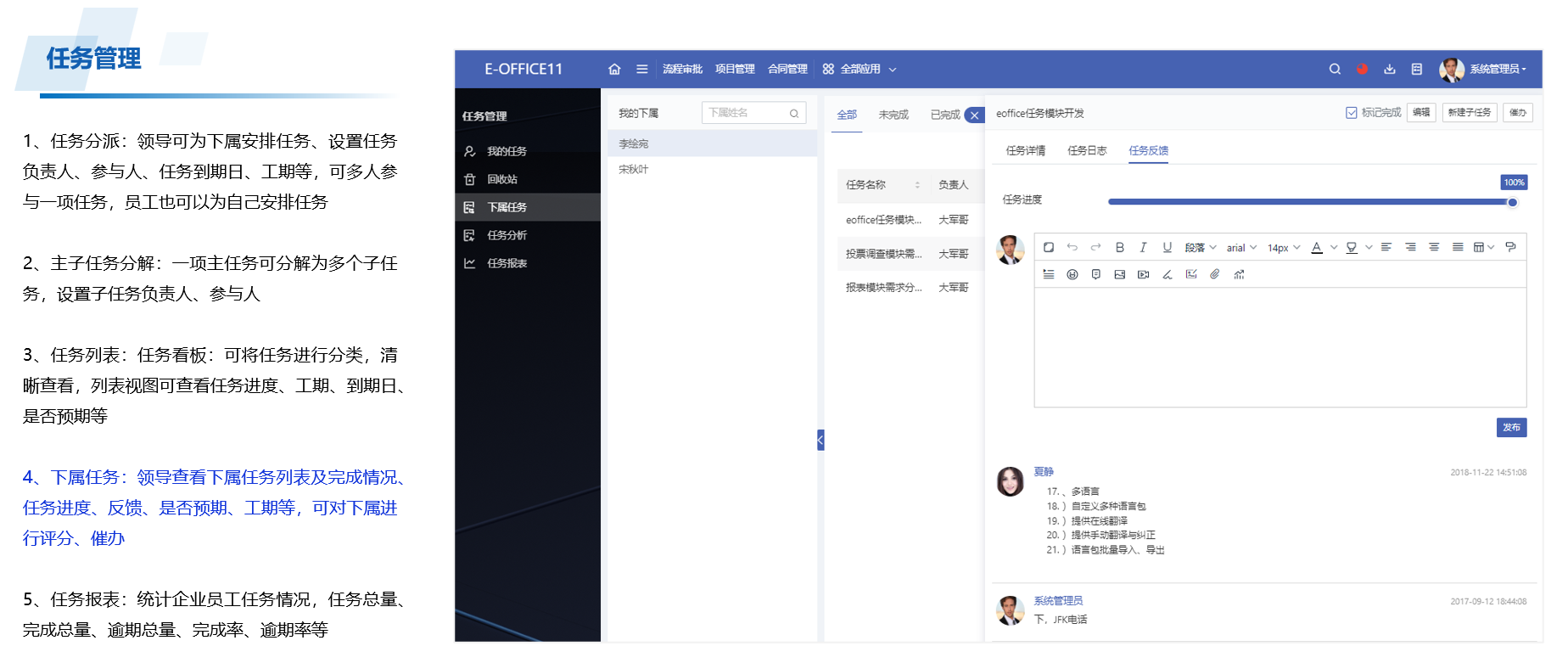Screen dimensions: 1568x663
Task: Open 合同管理 in the top navigation
Action: pyautogui.click(x=787, y=70)
